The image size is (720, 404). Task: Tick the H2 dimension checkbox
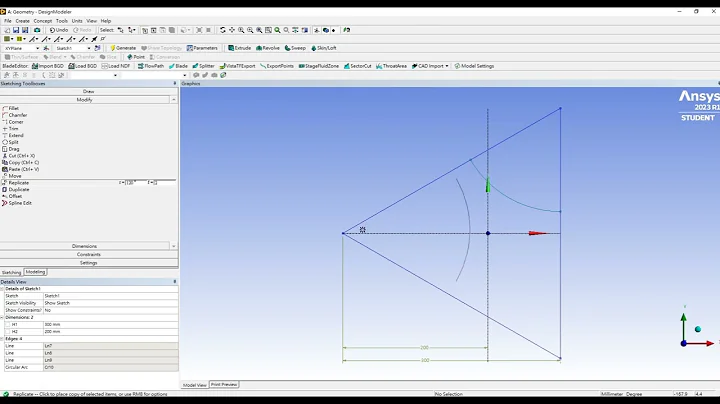coord(7,331)
